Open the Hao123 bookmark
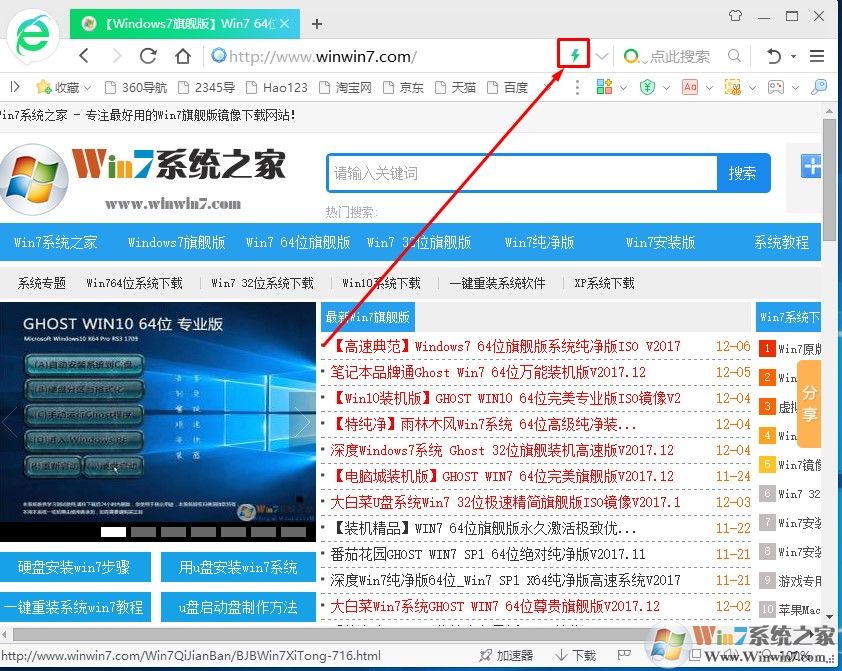 coord(277,87)
